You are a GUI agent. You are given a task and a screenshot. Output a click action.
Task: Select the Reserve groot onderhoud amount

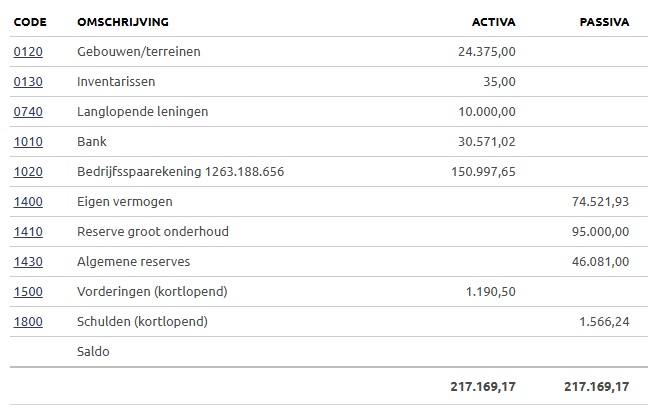tap(600, 231)
